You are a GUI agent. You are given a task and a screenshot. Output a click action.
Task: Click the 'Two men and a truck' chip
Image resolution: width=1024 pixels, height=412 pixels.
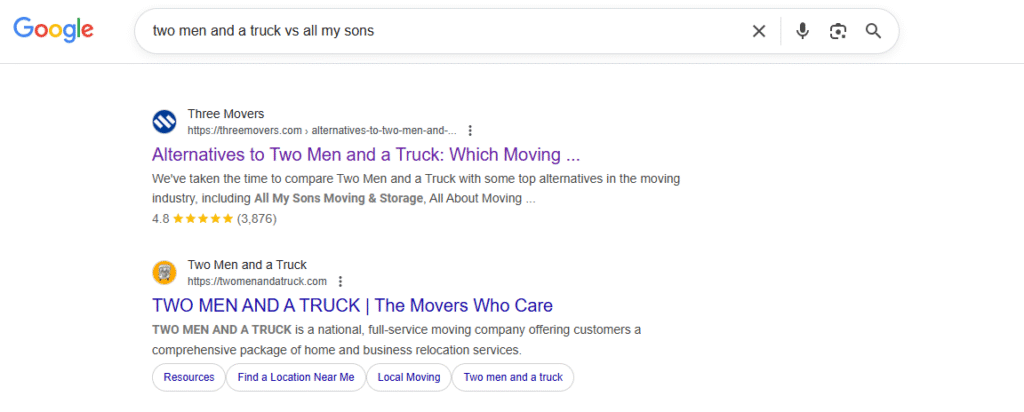pos(513,377)
